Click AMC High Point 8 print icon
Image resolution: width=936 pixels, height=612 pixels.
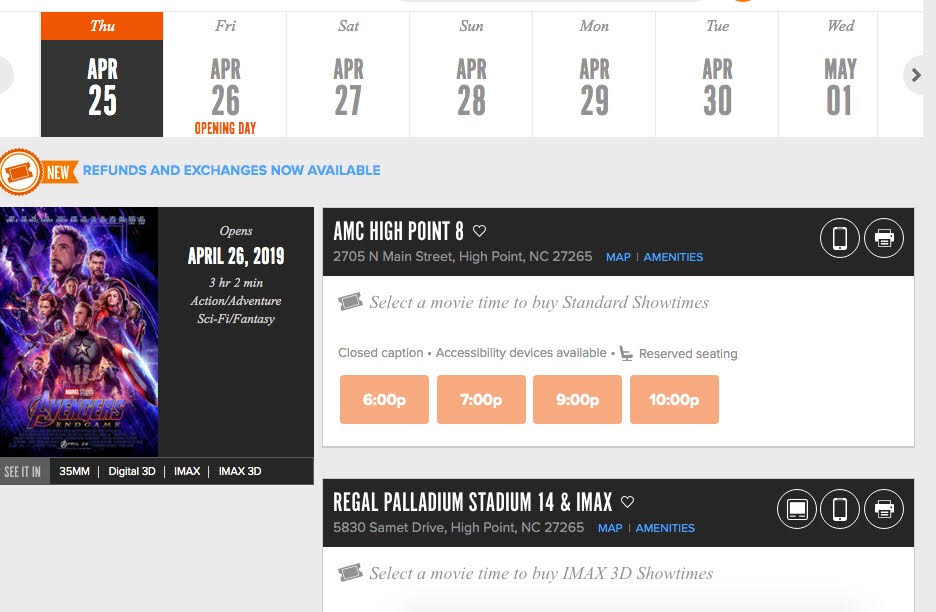pos(884,238)
